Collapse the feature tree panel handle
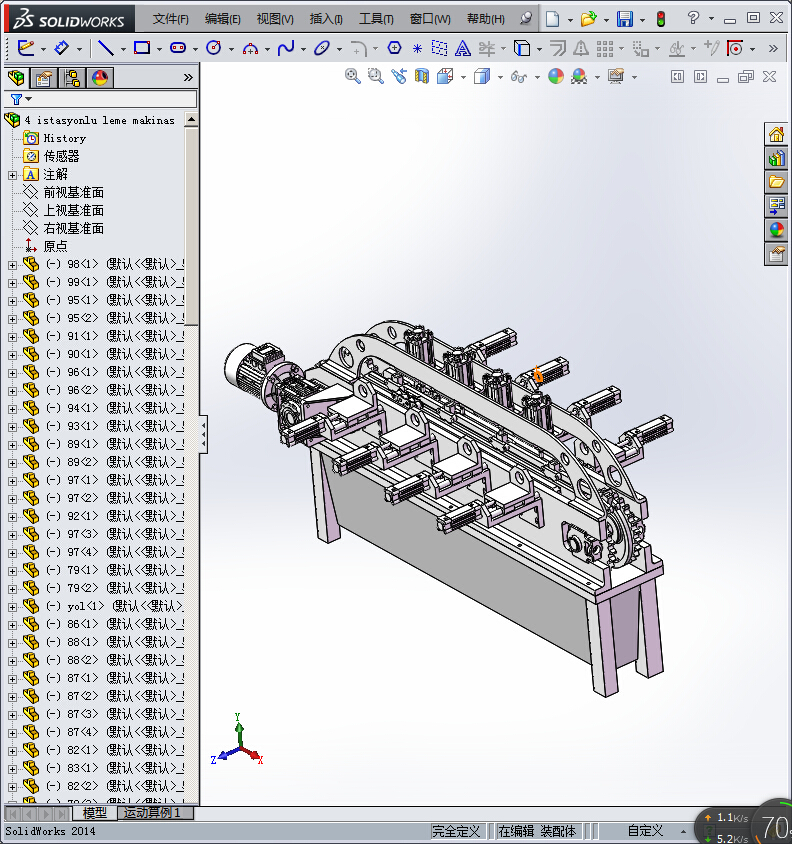792x844 pixels. pyautogui.click(x=204, y=432)
